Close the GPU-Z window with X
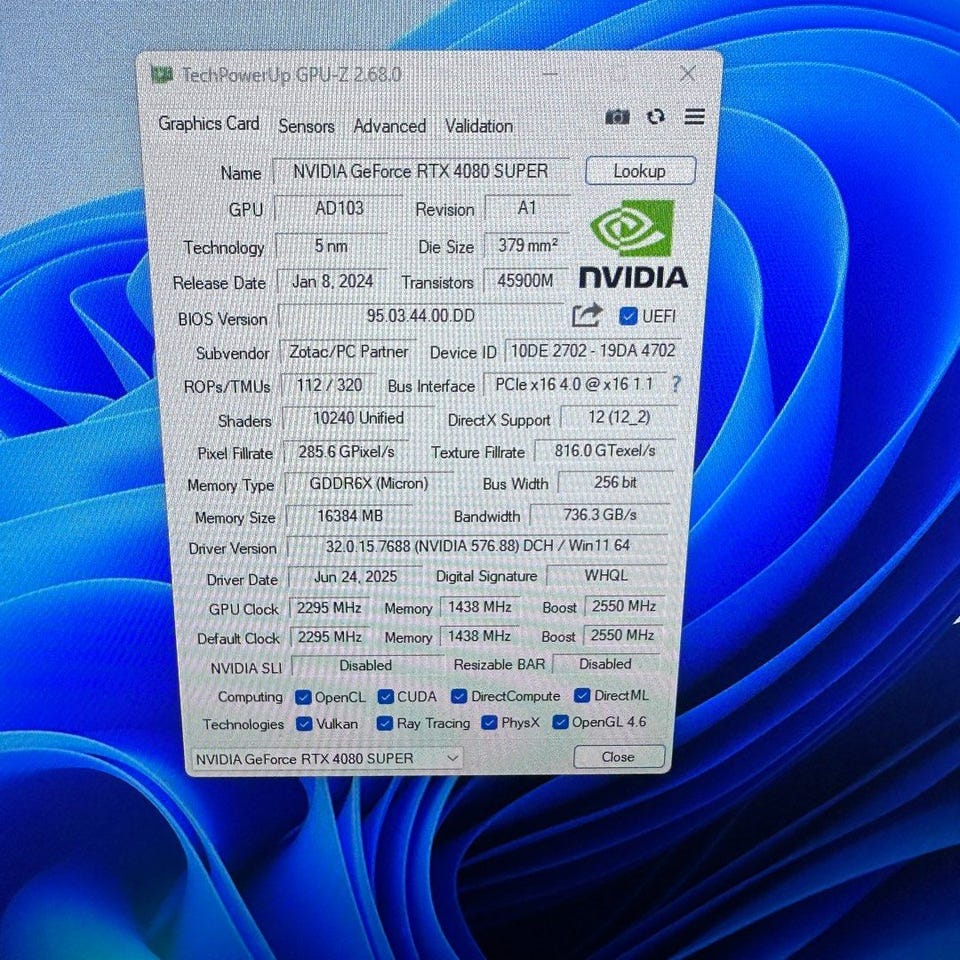The image size is (960, 960). point(688,74)
